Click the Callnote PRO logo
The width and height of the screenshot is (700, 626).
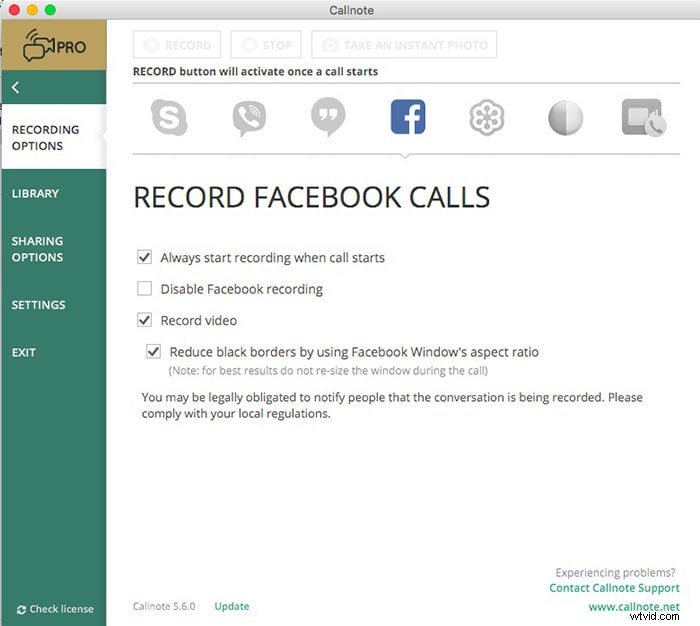coord(54,45)
